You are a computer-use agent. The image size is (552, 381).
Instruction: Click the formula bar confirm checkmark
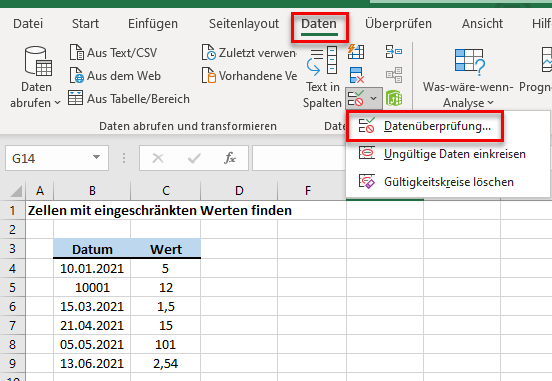point(194,158)
